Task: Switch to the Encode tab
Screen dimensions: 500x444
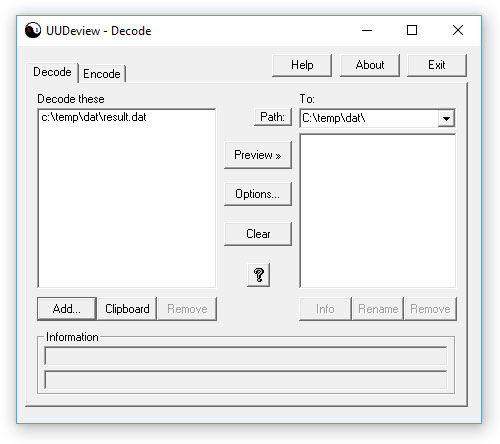Action: [x=102, y=74]
